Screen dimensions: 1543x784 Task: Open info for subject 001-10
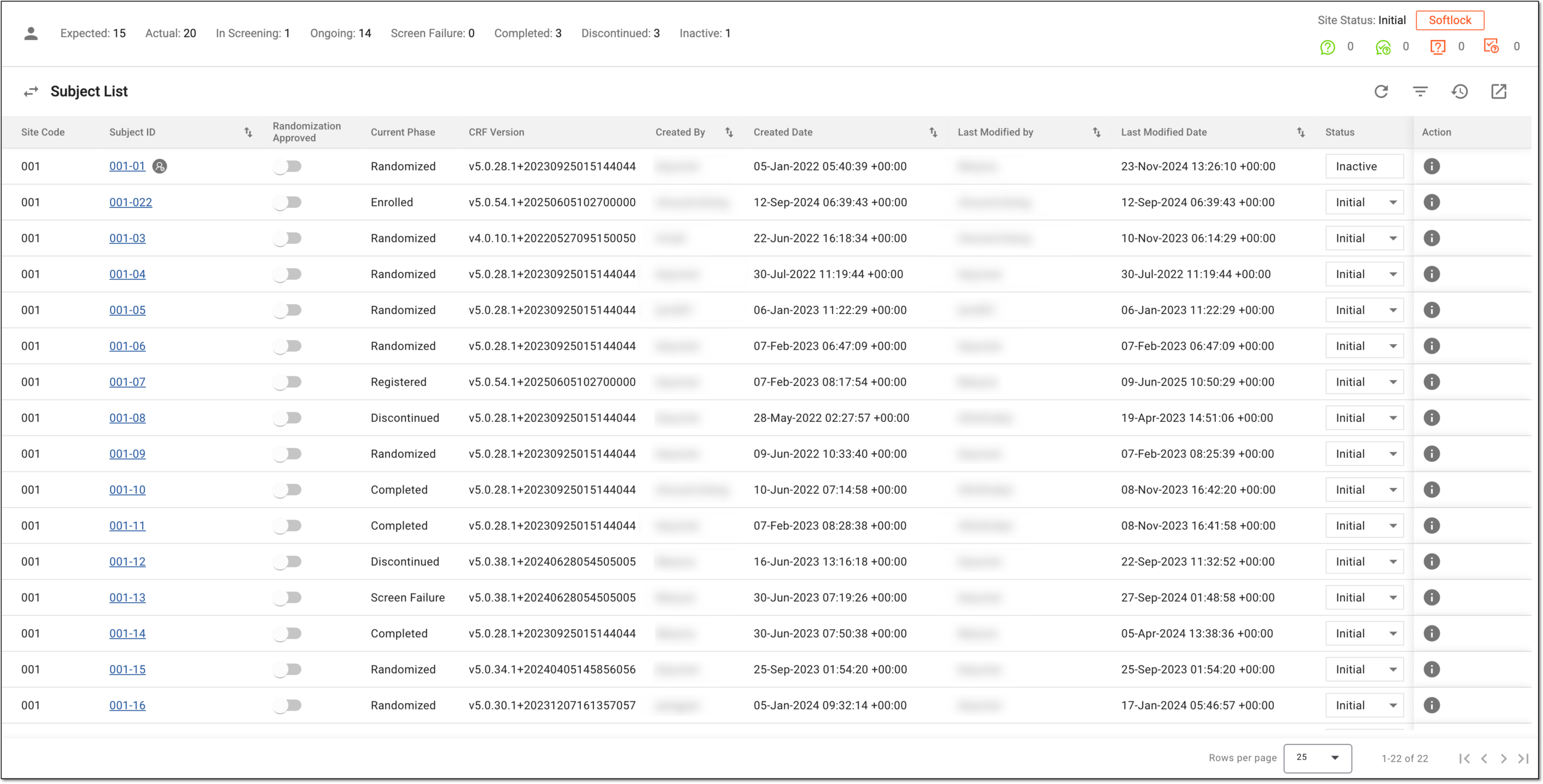pyautogui.click(x=1432, y=490)
